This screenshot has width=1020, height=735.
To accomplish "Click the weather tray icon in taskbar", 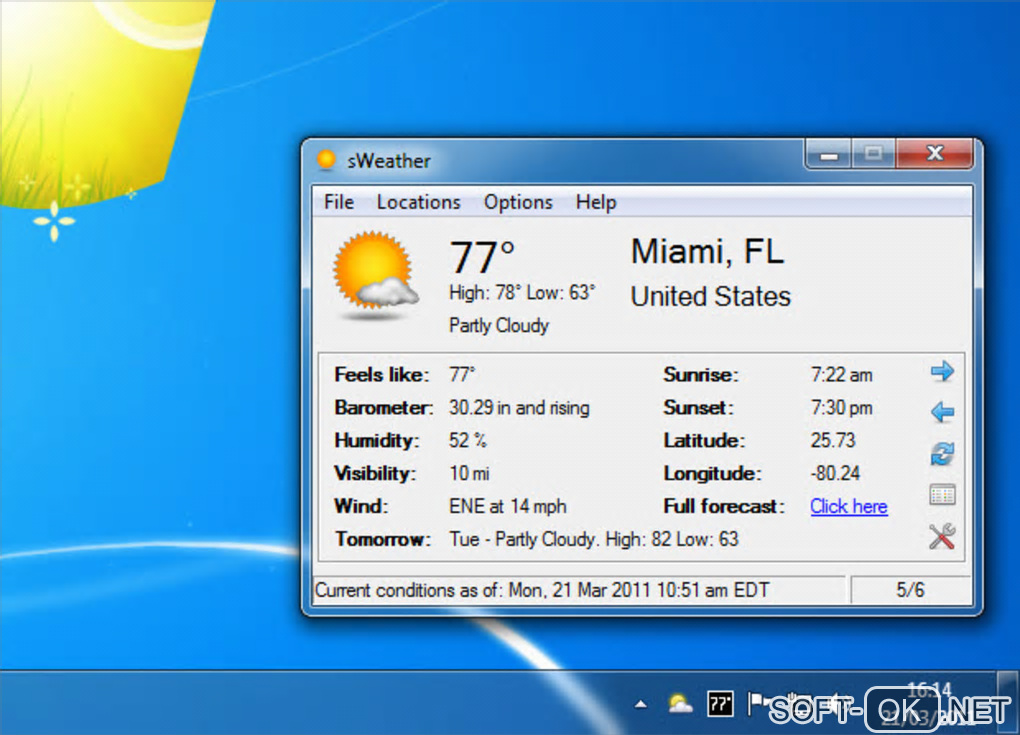I will pos(679,704).
